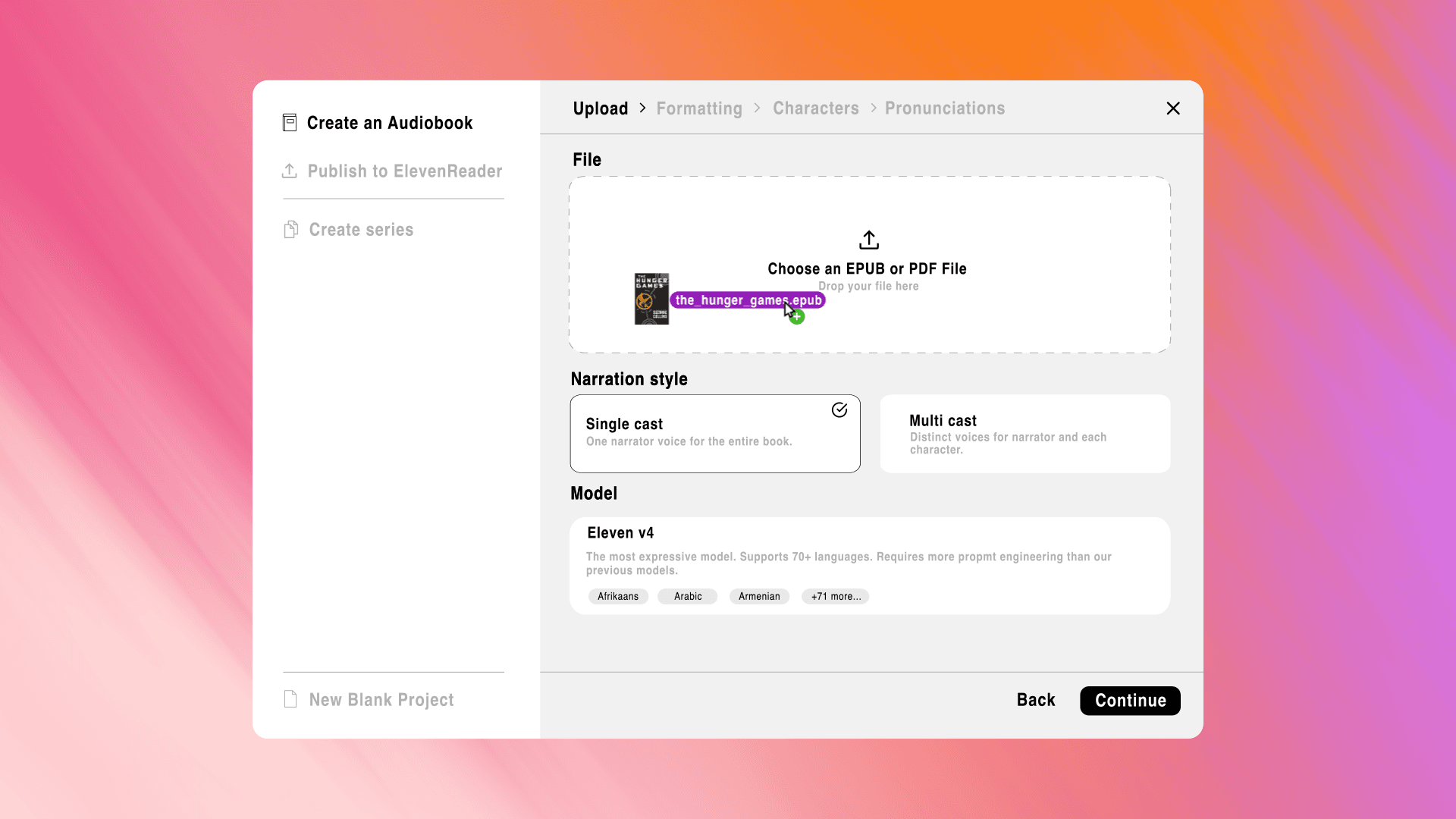Click Choose an EPUB or PDF File

(x=867, y=269)
